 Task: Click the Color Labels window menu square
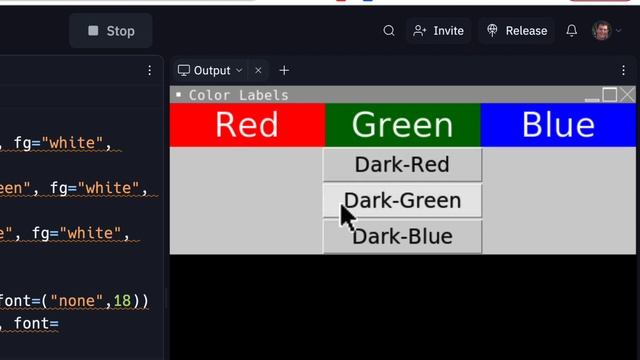[x=178, y=95]
